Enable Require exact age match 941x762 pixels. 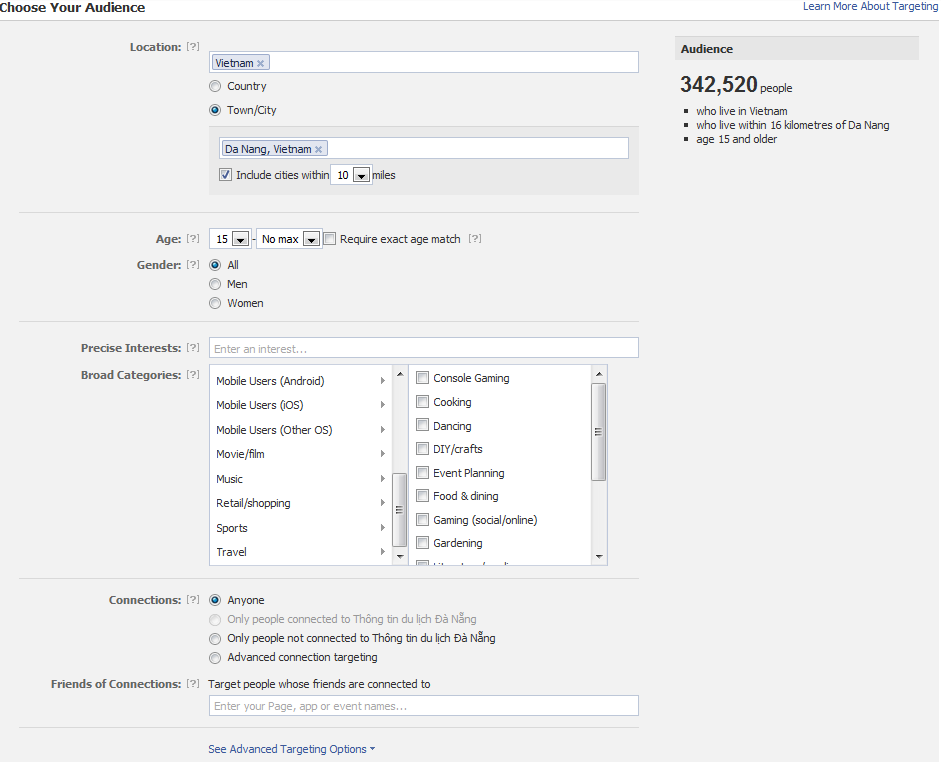tap(330, 239)
